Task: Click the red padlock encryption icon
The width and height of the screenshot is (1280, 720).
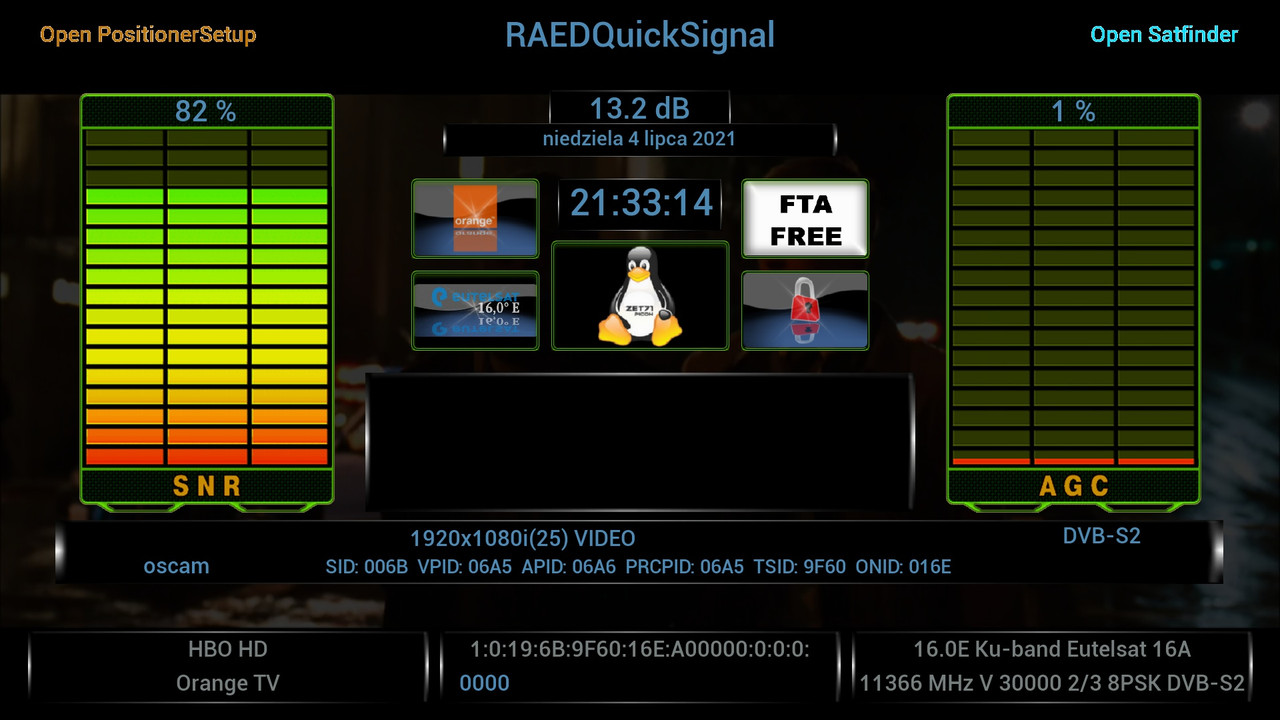Action: (x=805, y=311)
